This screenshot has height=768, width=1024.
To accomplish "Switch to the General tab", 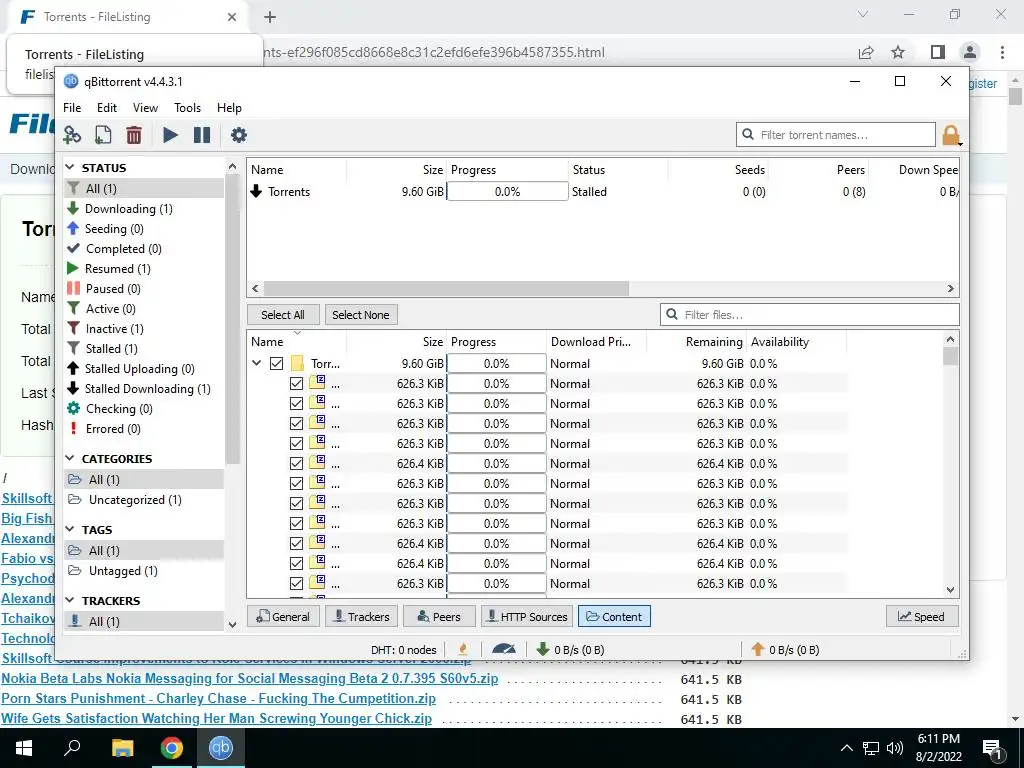I will pos(283,616).
